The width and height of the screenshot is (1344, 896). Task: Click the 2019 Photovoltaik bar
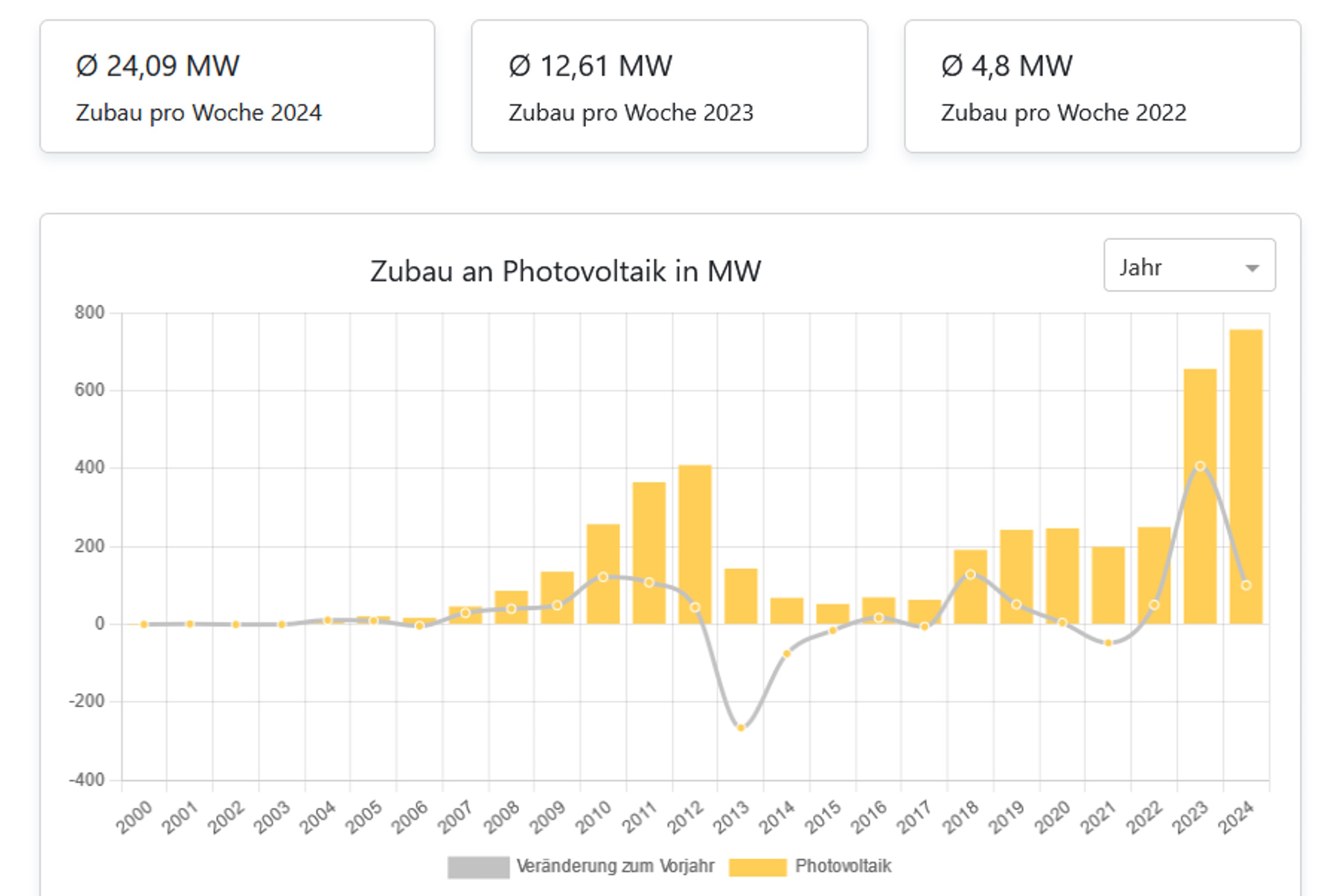pyautogui.click(x=1017, y=567)
